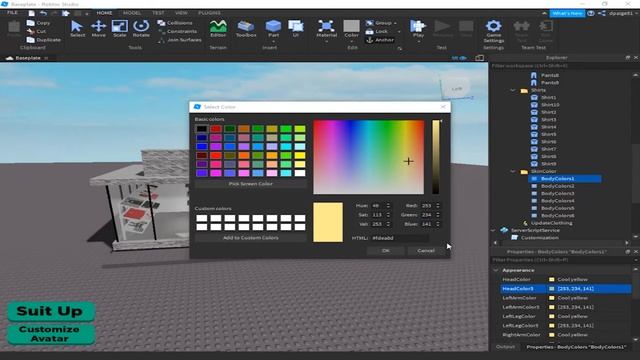
Task: Switch to the VIEW ribbon tab
Action: 181,13
